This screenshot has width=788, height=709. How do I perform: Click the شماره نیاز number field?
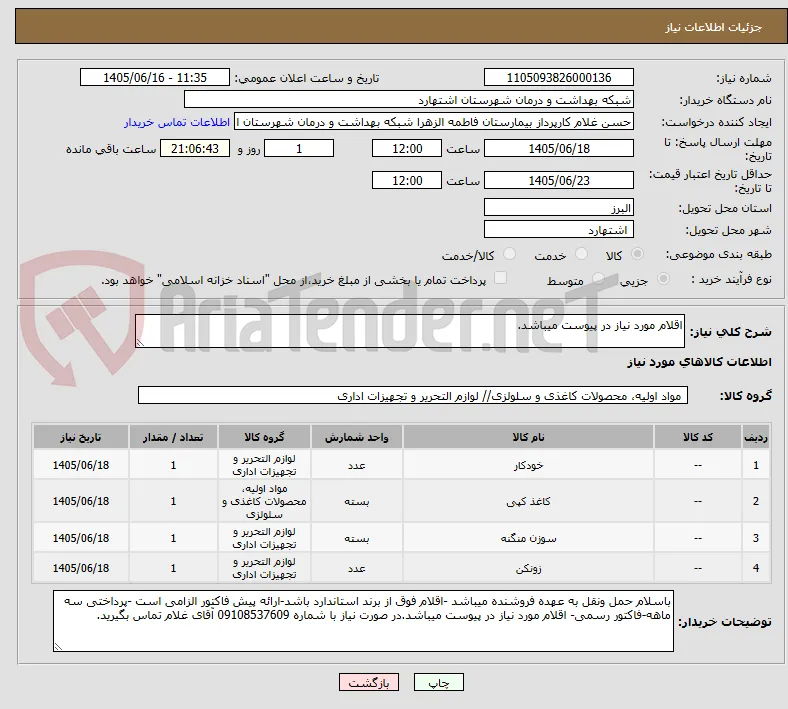(558, 77)
